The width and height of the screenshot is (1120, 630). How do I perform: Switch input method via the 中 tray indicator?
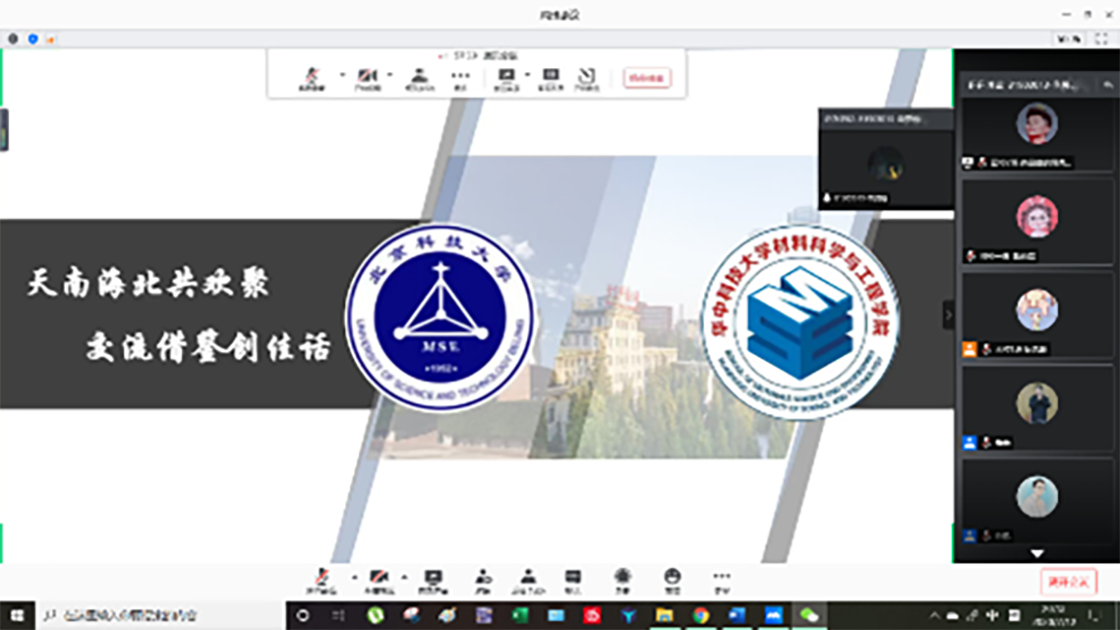point(993,615)
